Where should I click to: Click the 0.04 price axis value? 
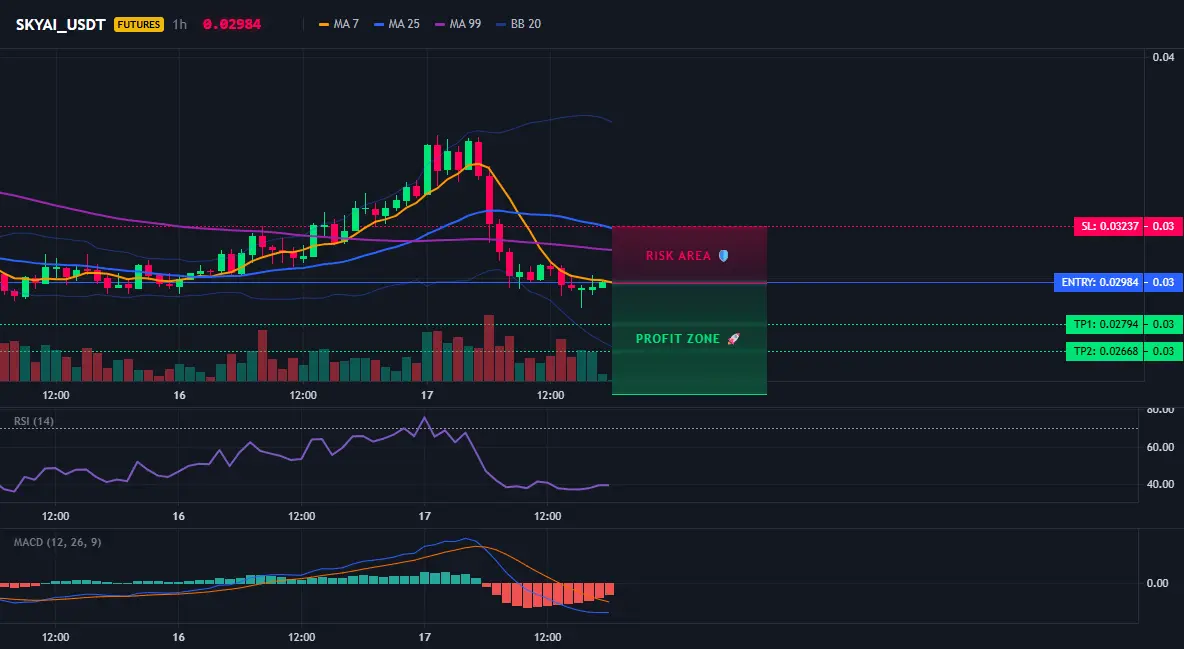(x=1164, y=57)
